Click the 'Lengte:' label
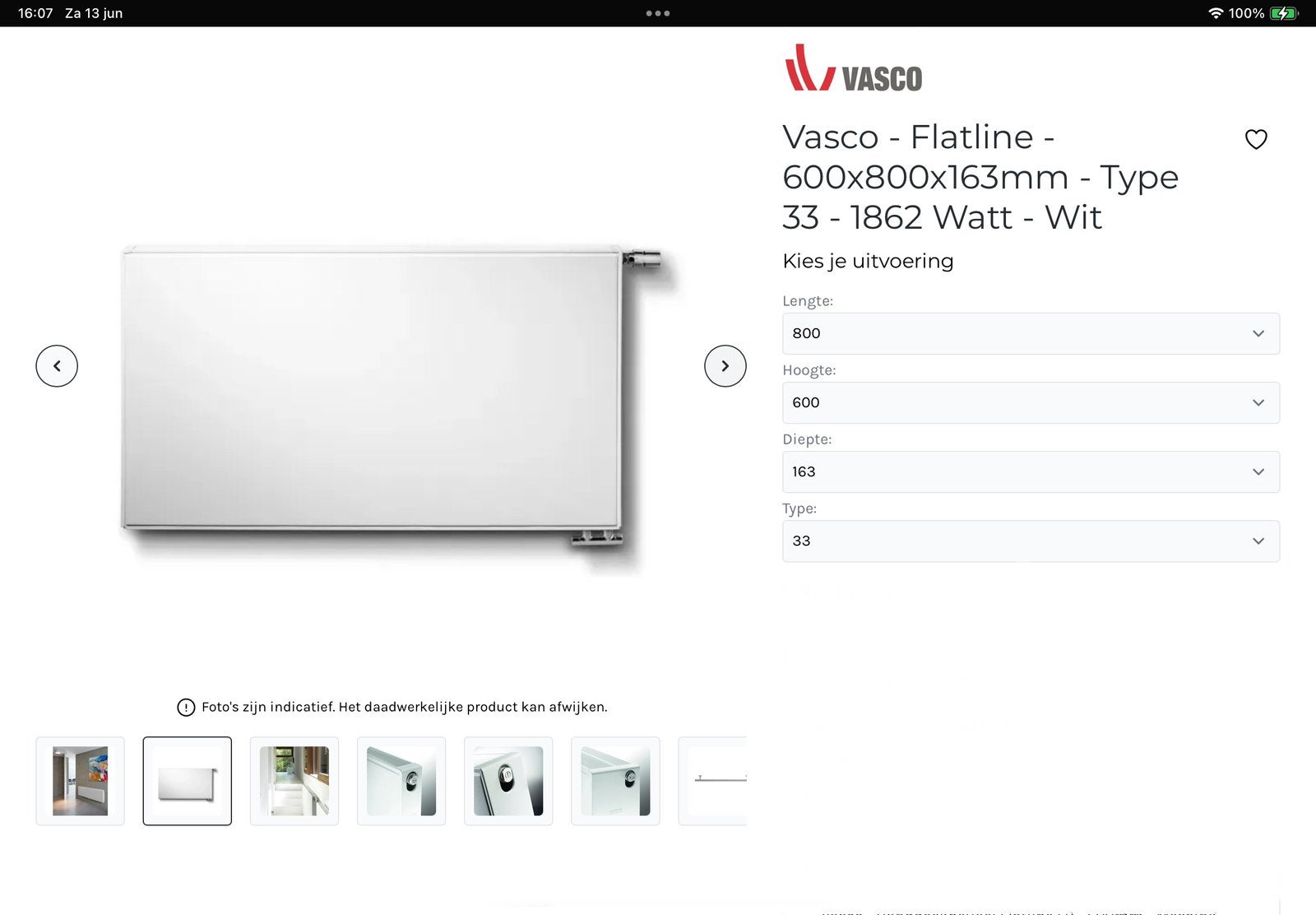 pos(808,301)
